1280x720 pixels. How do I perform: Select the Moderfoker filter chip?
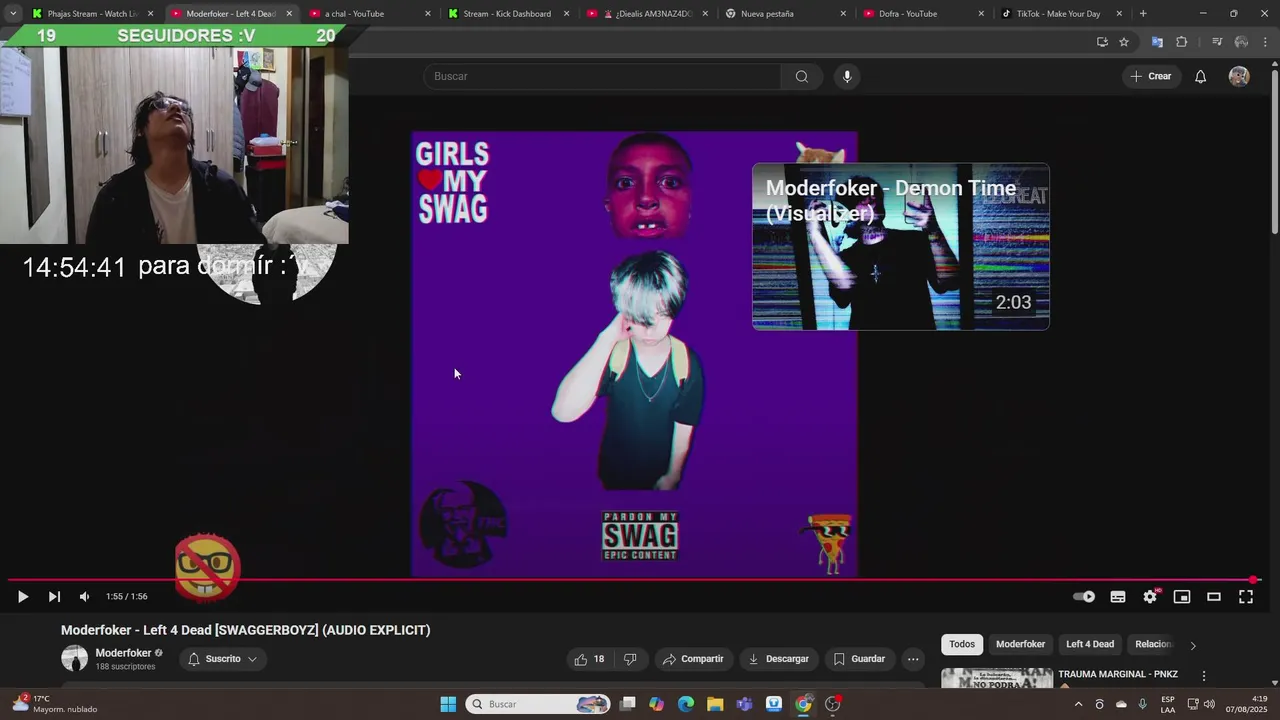tap(1020, 644)
